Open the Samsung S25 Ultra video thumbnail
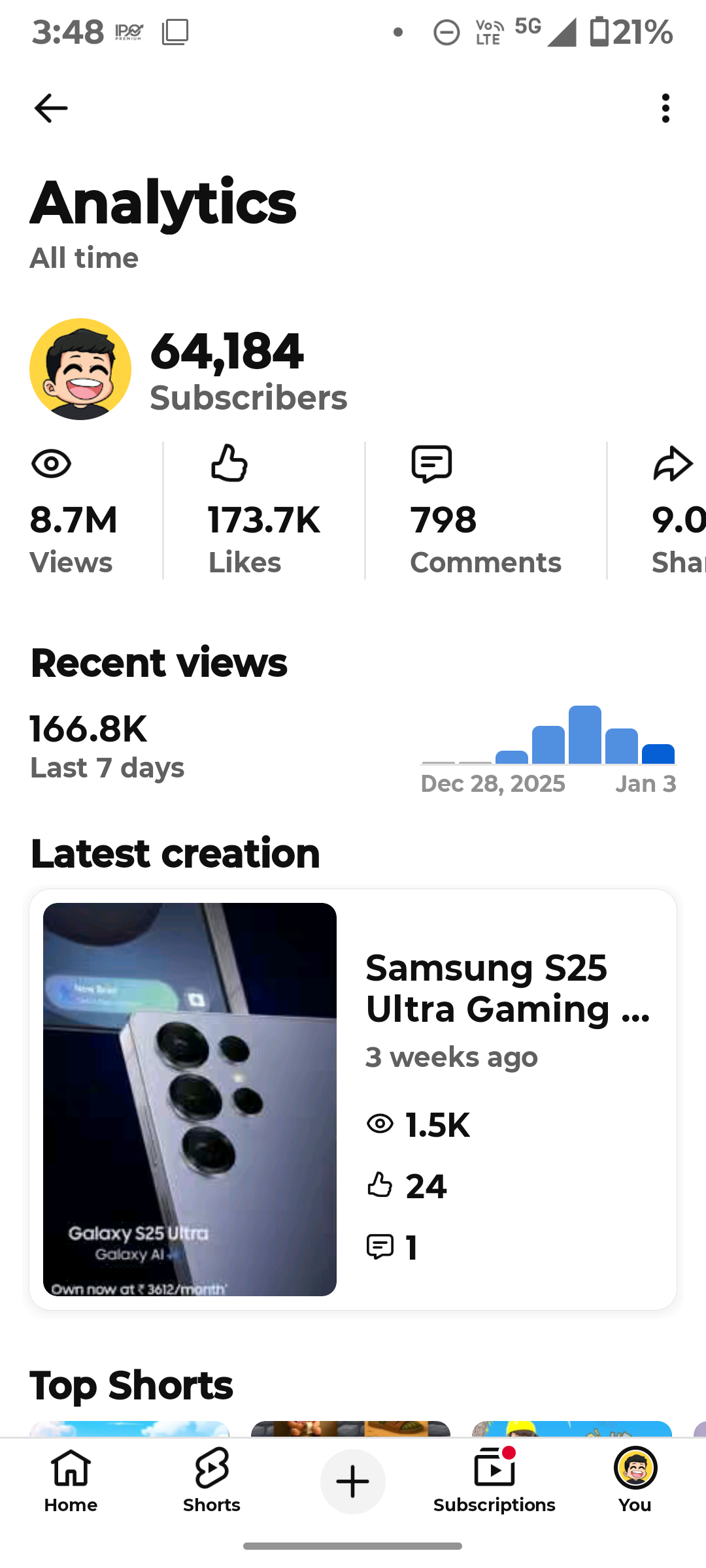 click(x=190, y=1099)
